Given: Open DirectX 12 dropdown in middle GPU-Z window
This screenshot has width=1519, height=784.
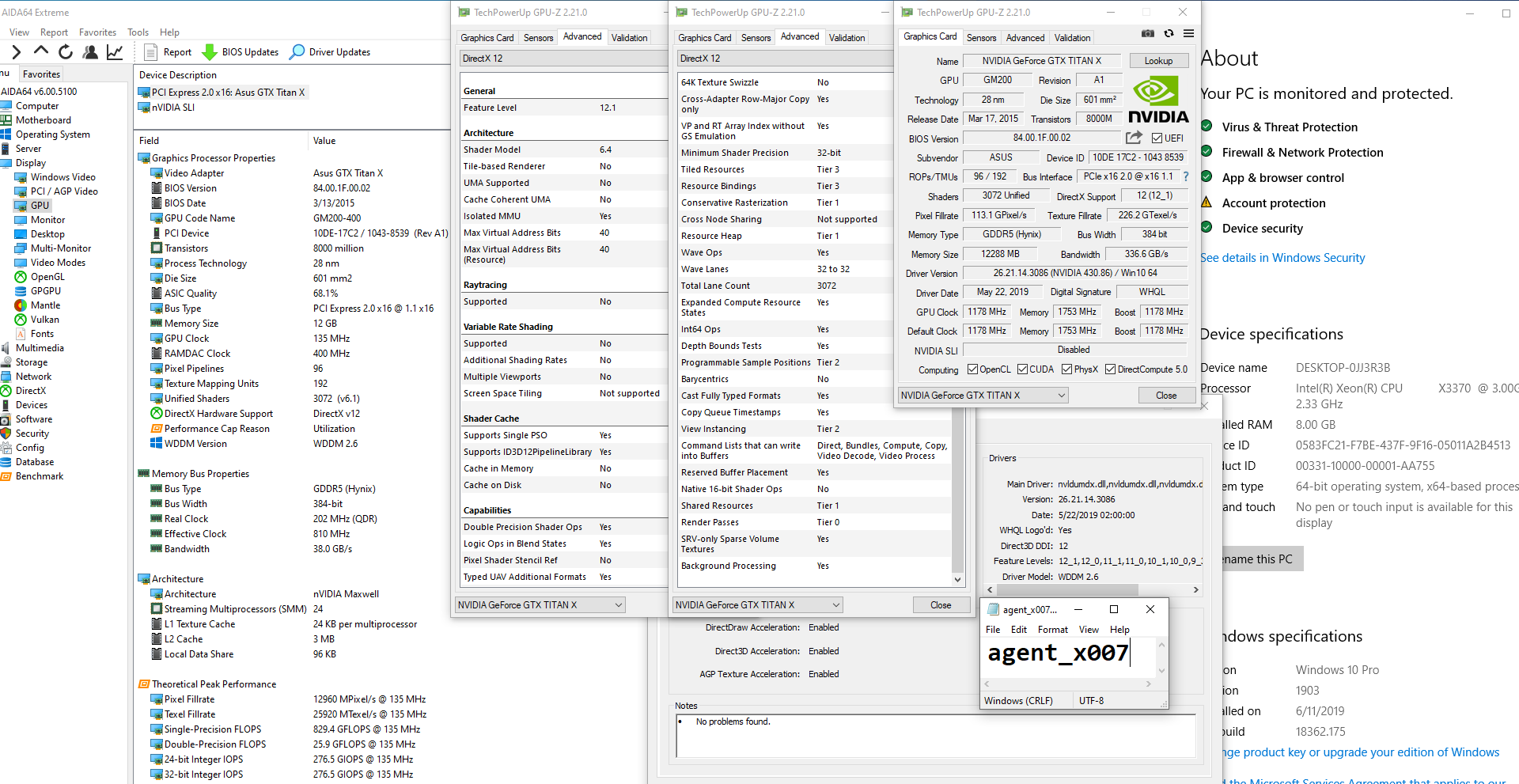Looking at the screenshot, I should point(785,59).
